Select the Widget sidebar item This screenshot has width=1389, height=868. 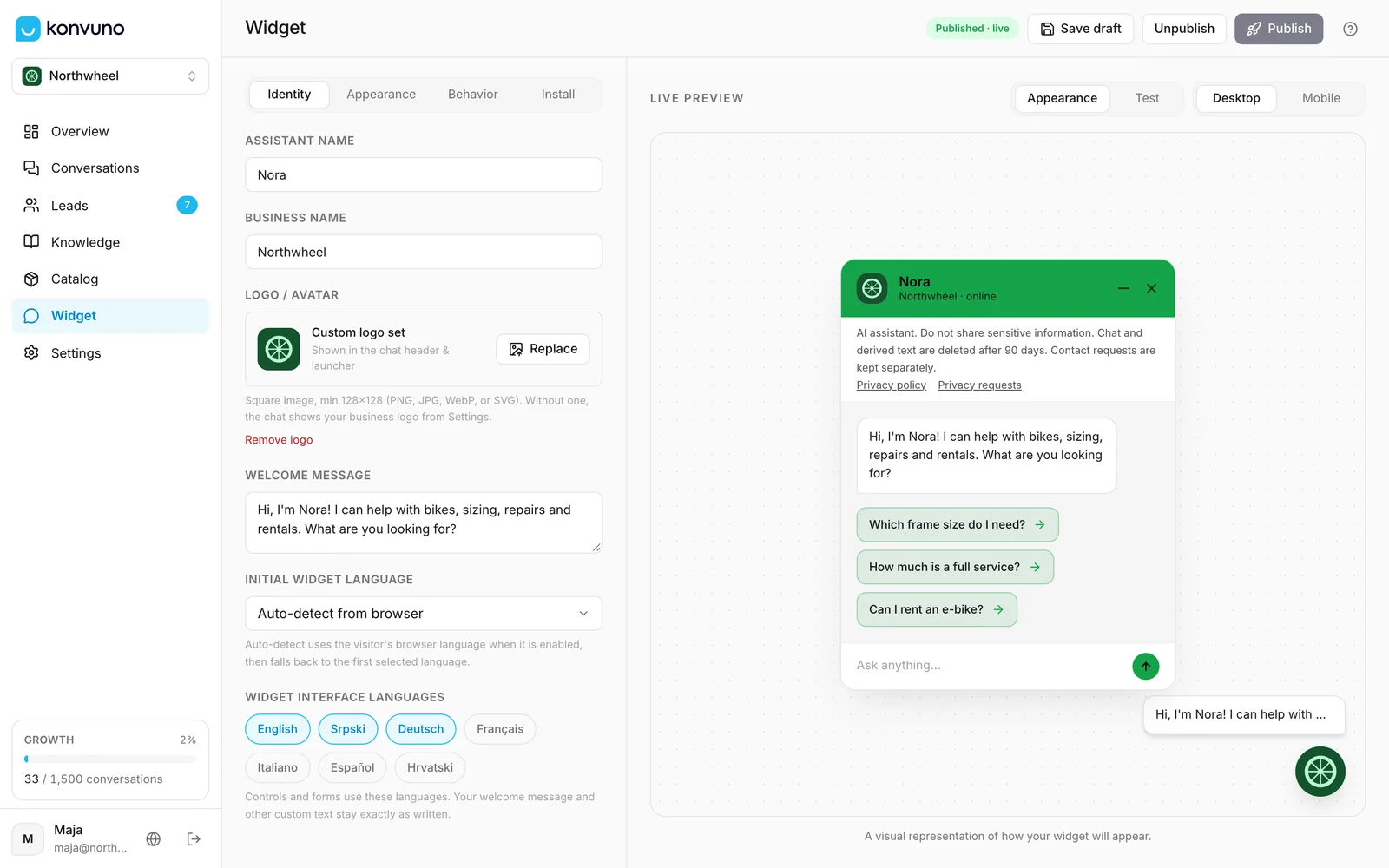[x=110, y=316]
